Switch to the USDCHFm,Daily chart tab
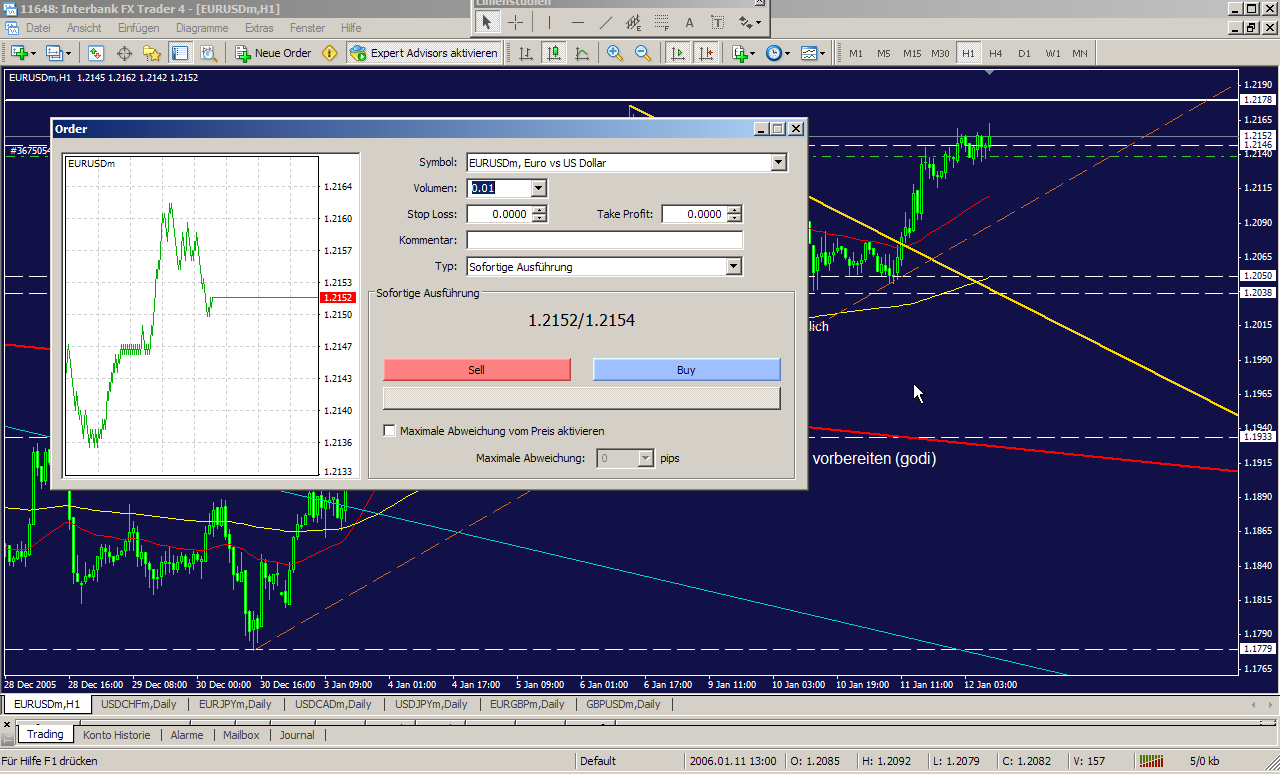 [x=137, y=704]
